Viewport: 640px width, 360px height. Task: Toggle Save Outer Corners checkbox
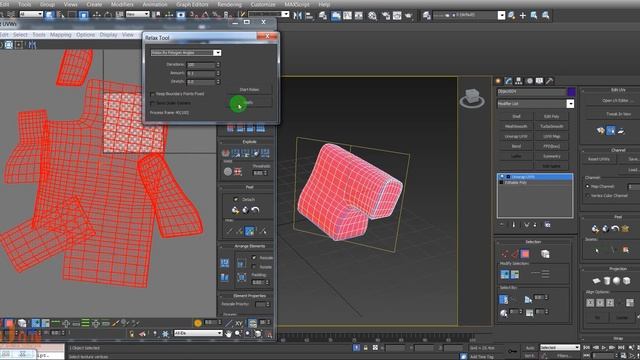pos(153,103)
